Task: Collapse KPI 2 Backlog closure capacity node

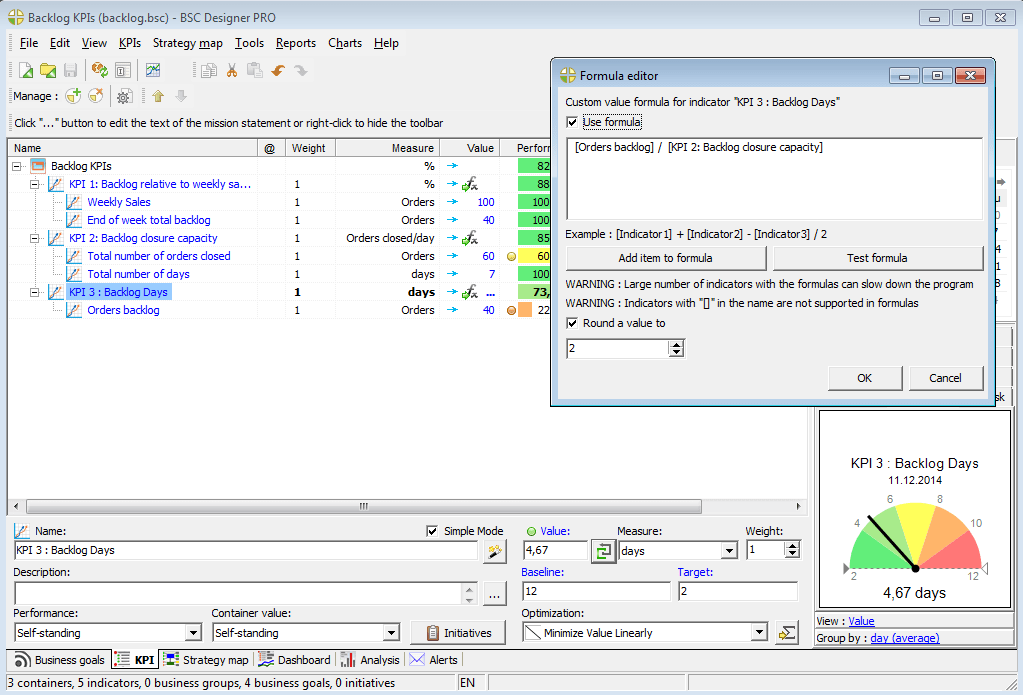Action: [35, 239]
